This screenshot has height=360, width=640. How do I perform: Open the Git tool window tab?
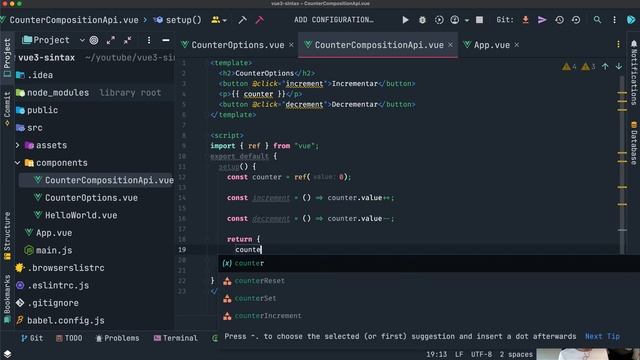[32, 338]
